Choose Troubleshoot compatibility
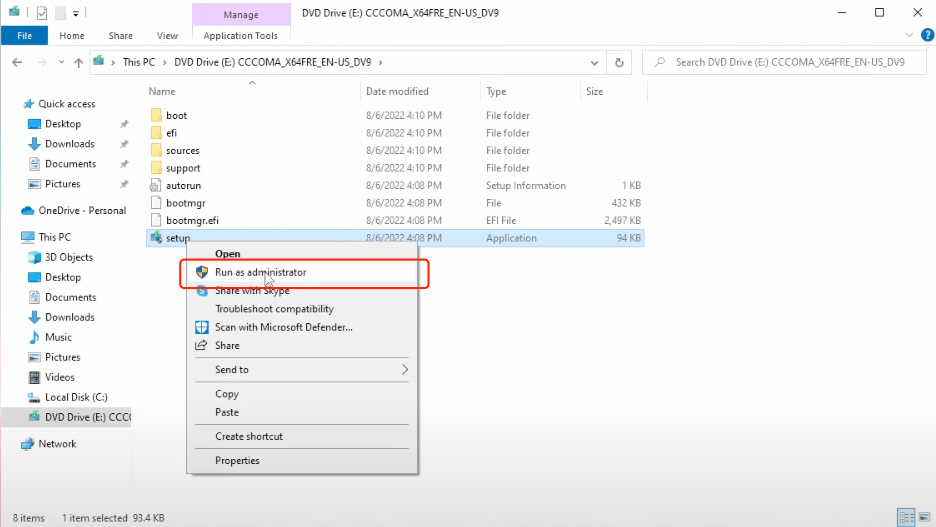936x527 pixels. pos(274,309)
